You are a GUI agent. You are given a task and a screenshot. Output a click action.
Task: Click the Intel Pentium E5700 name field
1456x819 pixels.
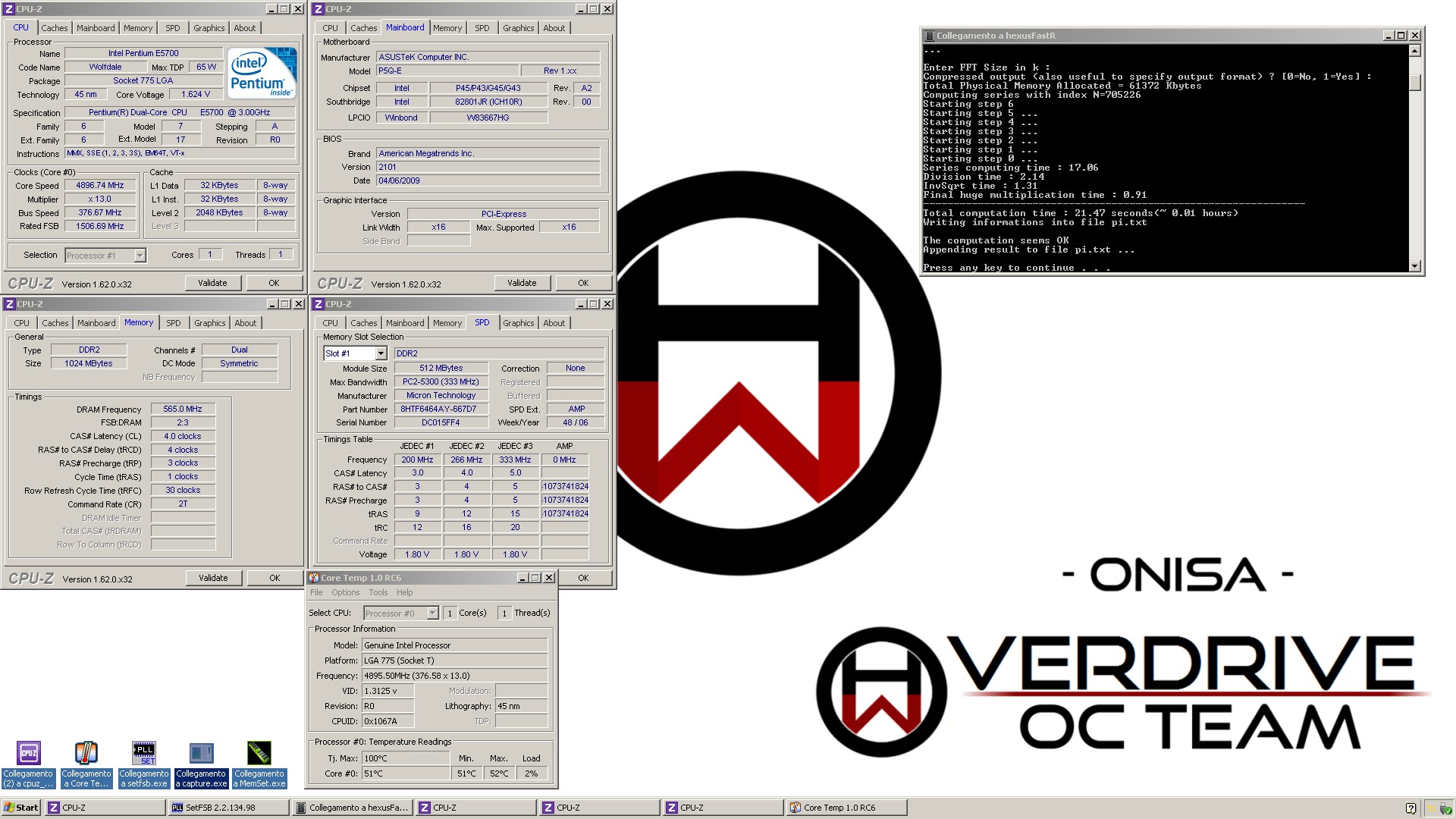pos(143,54)
